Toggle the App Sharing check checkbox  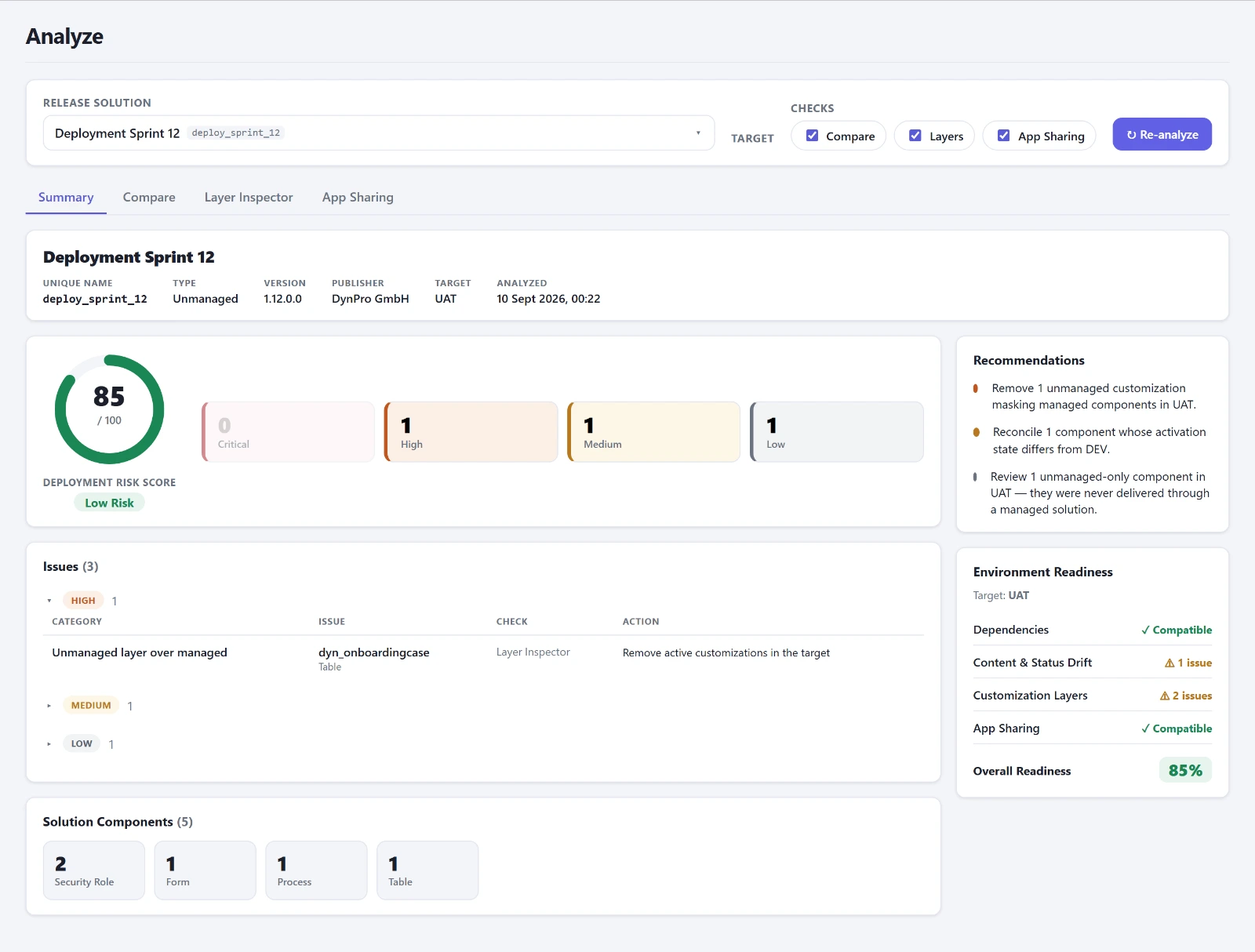point(1004,136)
